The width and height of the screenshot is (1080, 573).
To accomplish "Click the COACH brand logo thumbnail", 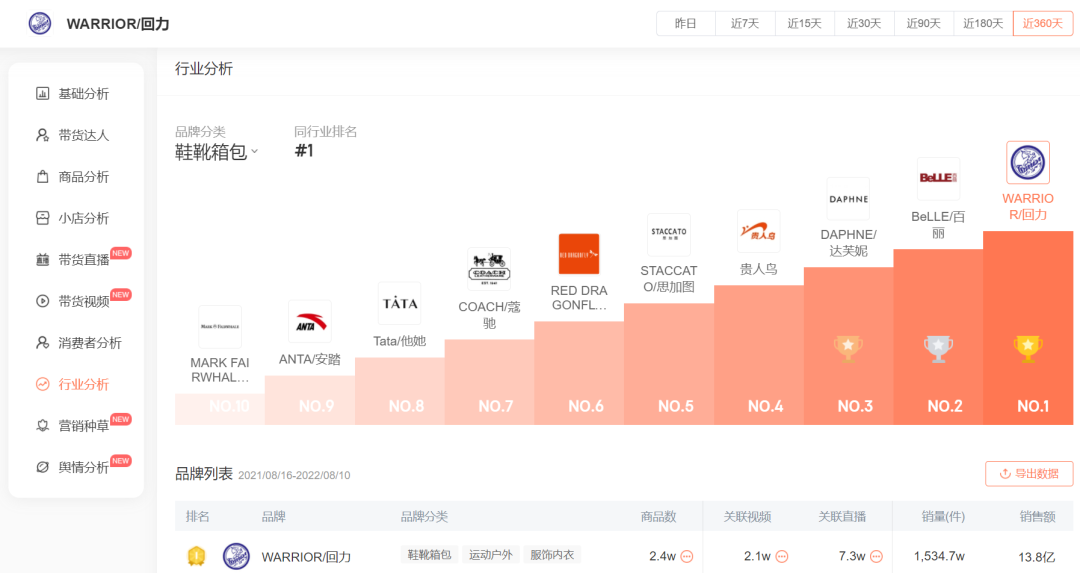I will pyautogui.click(x=489, y=269).
